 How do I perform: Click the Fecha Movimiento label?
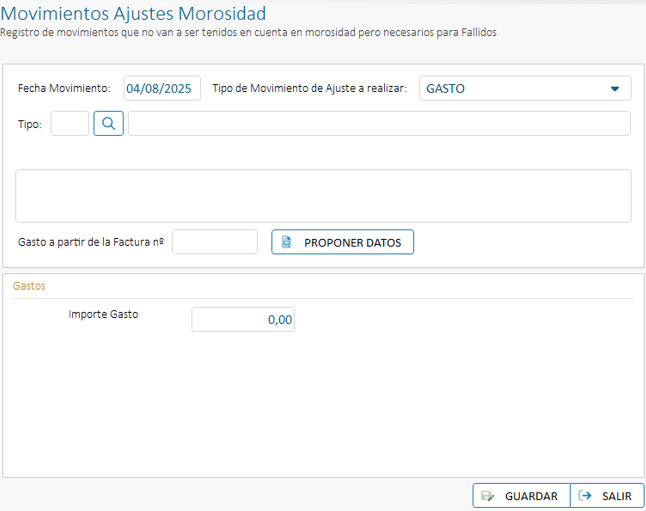[64, 88]
